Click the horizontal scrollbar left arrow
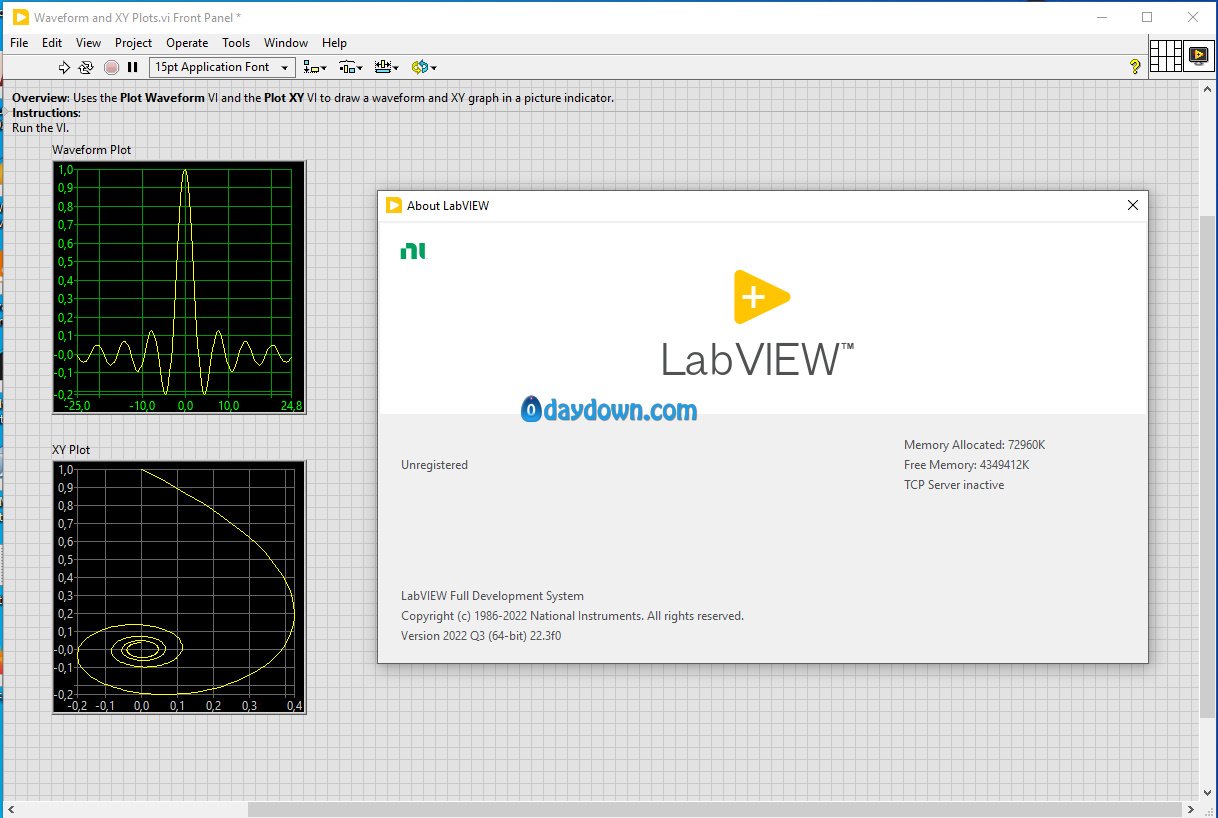Screen dimensions: 1218x818 pyautogui.click(x=9, y=808)
